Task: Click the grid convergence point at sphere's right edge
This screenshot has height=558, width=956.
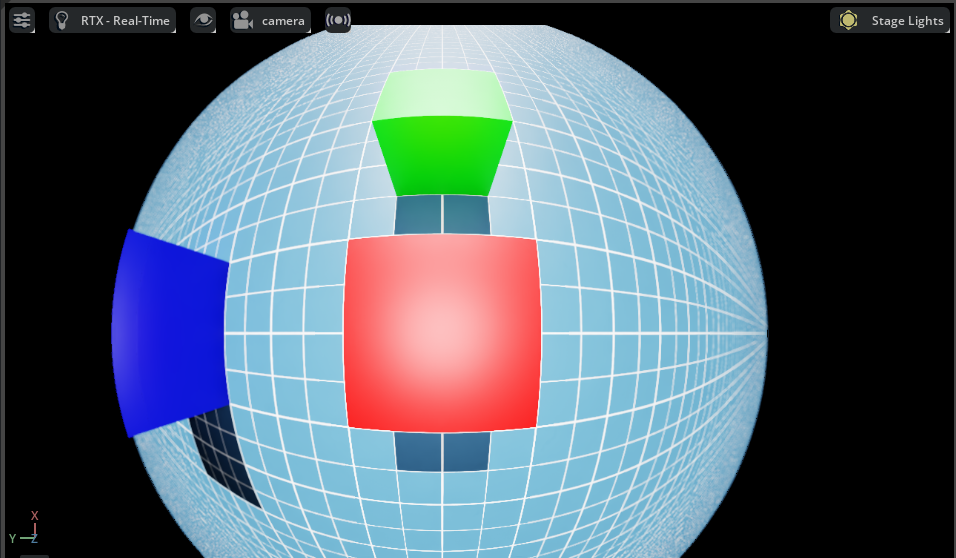Action: pyautogui.click(x=765, y=332)
